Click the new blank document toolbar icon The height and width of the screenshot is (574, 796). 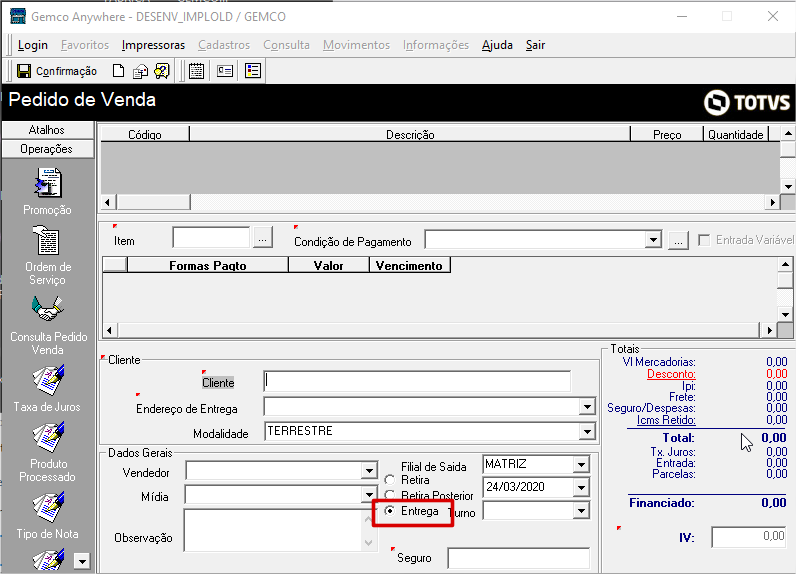(118, 71)
